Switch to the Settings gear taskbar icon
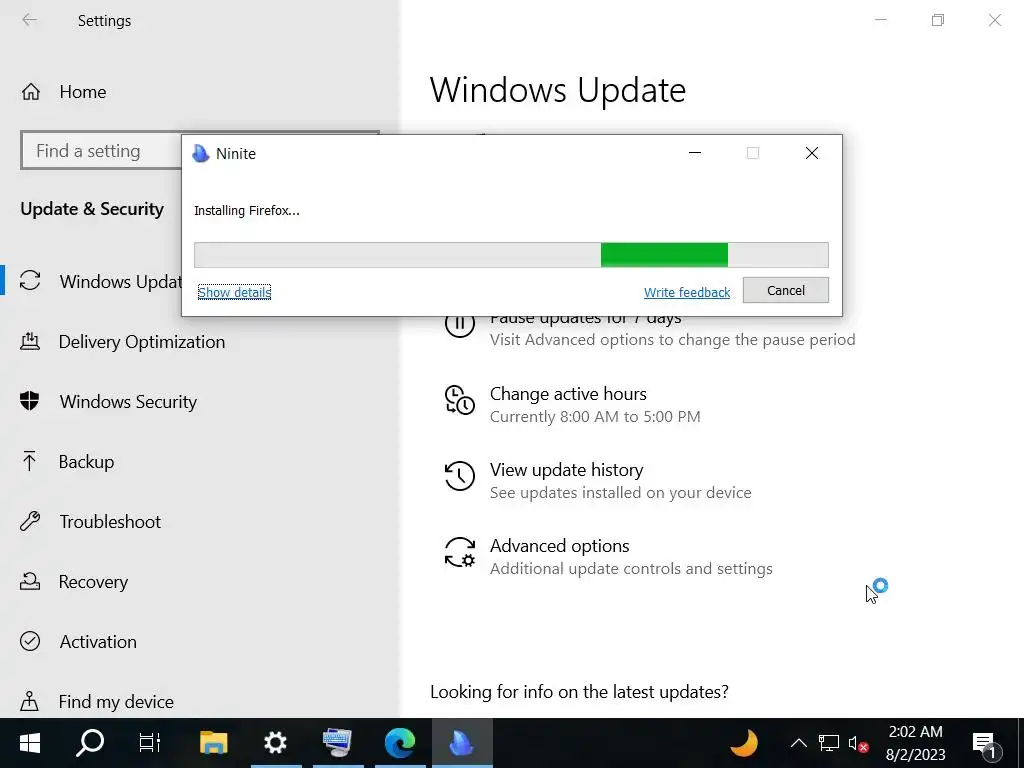The height and width of the screenshot is (768, 1024). tap(276, 743)
